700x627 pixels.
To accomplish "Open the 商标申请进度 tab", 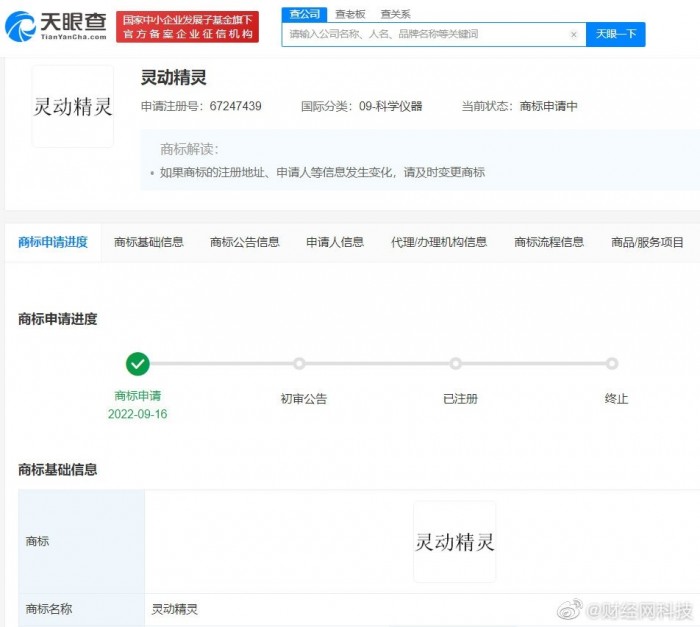I will pos(53,242).
